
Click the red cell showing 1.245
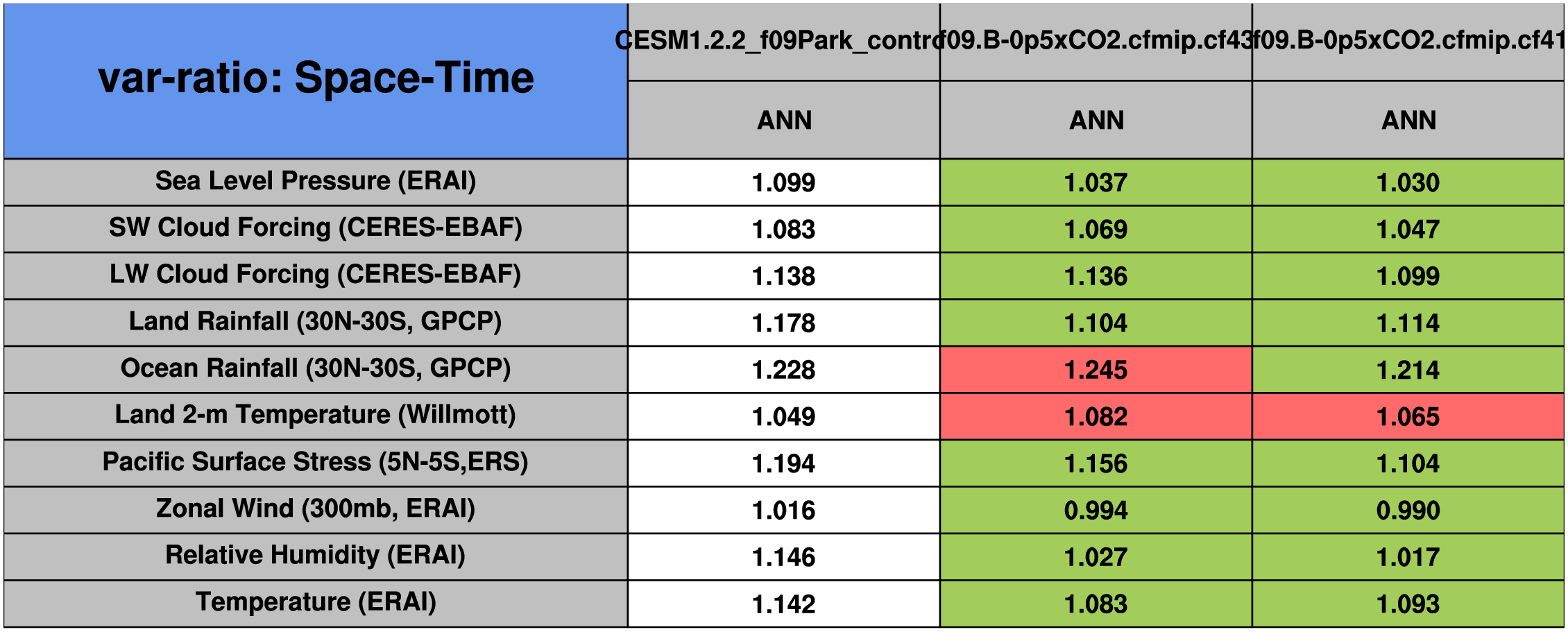point(1096,369)
